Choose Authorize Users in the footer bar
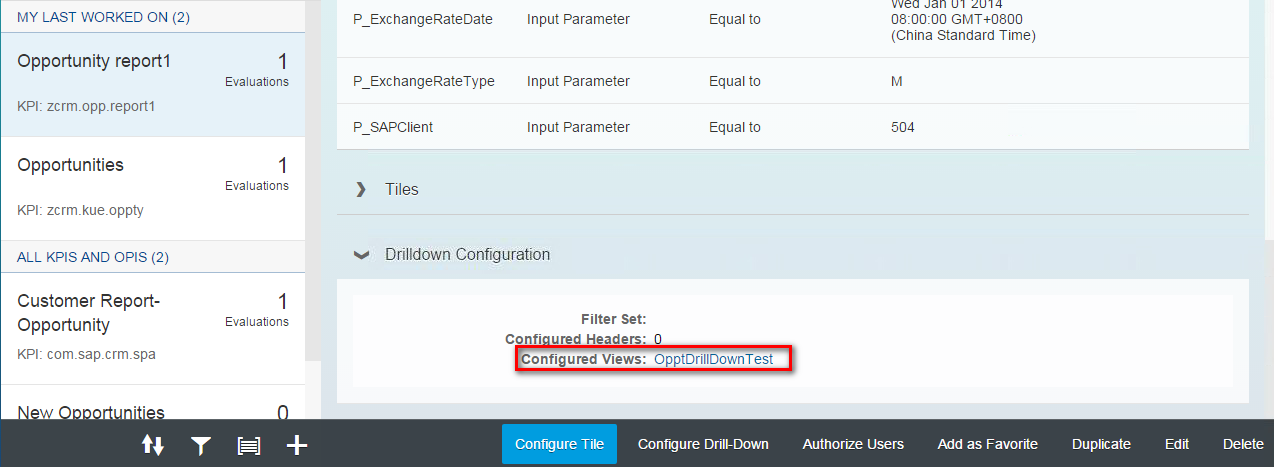Screen dimensions: 1274x467 (x=853, y=444)
